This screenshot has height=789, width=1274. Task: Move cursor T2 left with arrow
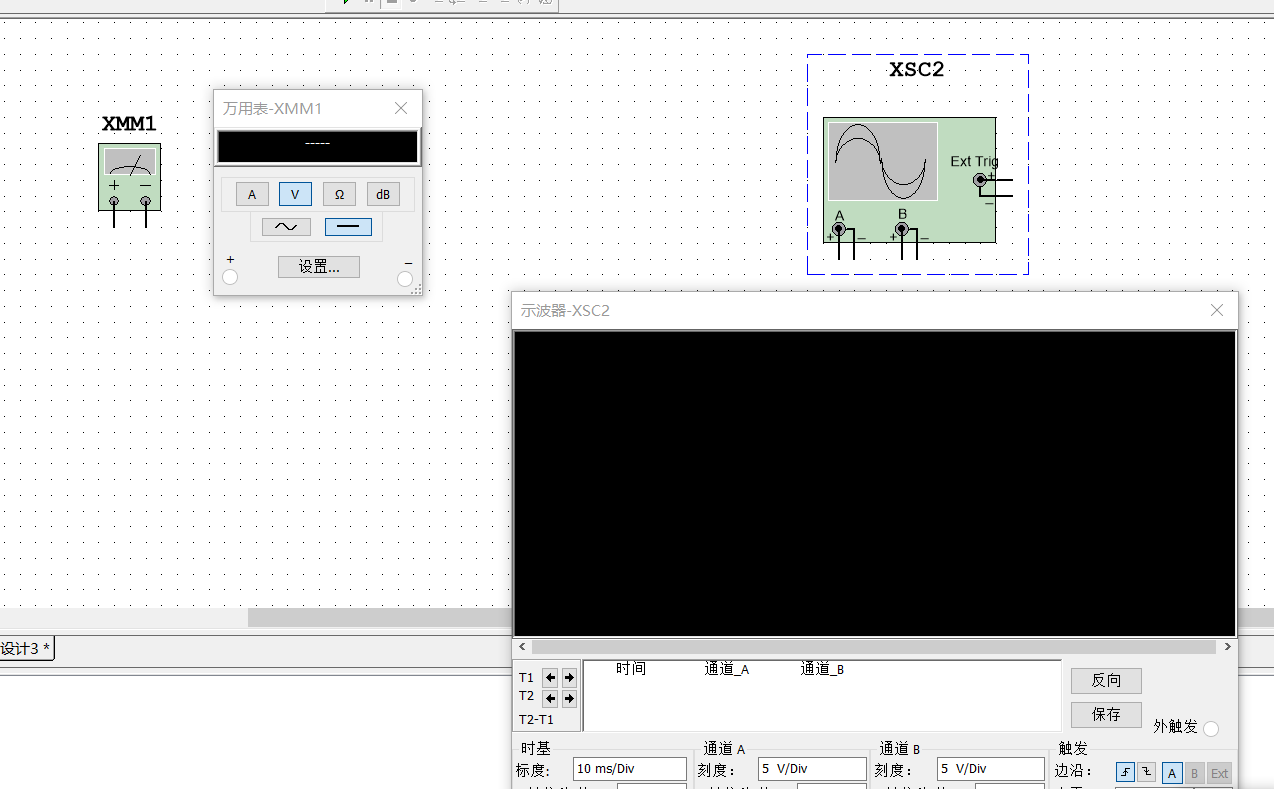coord(550,699)
